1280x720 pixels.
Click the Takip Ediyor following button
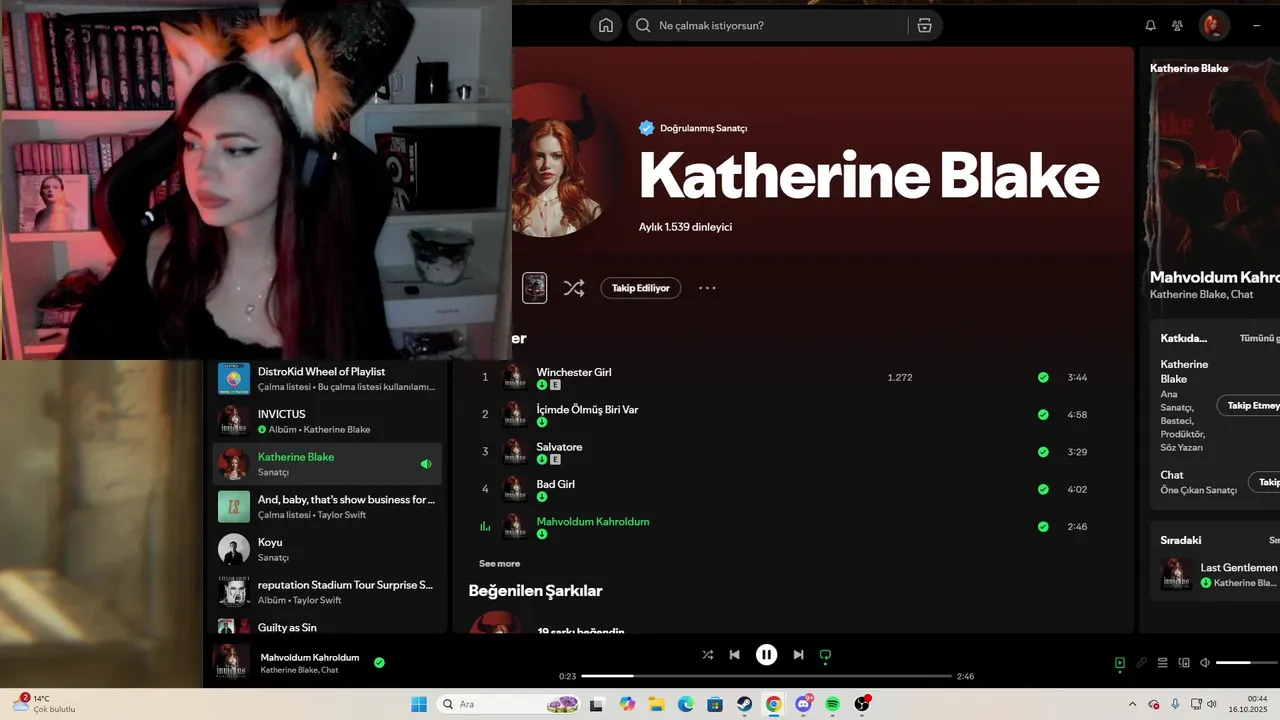tap(641, 288)
